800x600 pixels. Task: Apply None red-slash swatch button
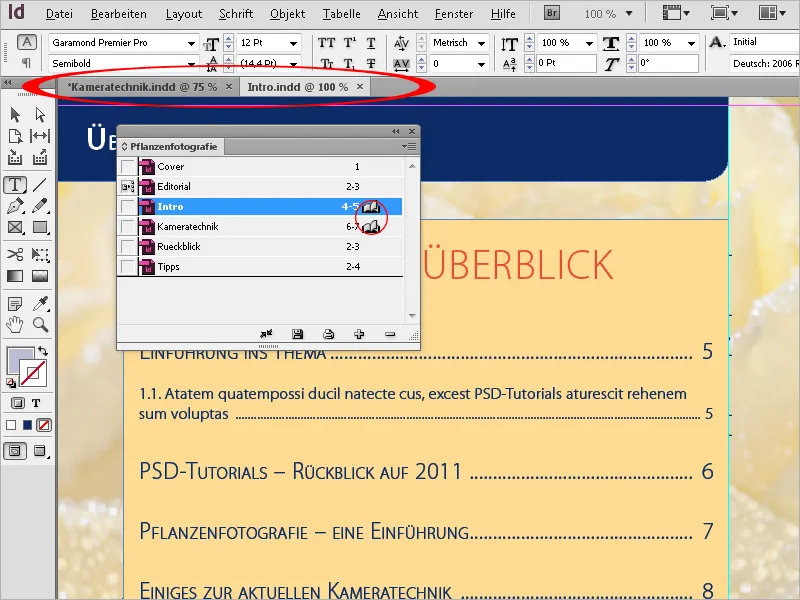44,425
